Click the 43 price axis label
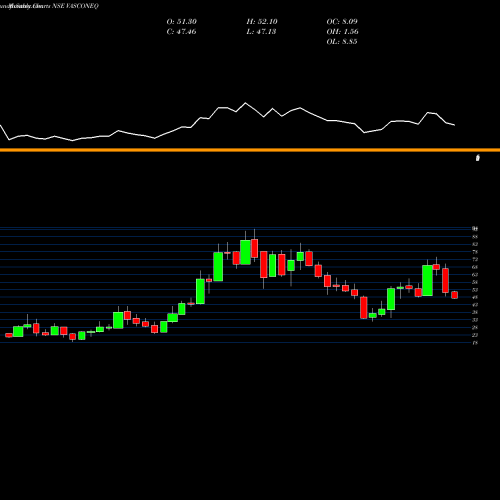The image size is (500, 500). coord(475,305)
